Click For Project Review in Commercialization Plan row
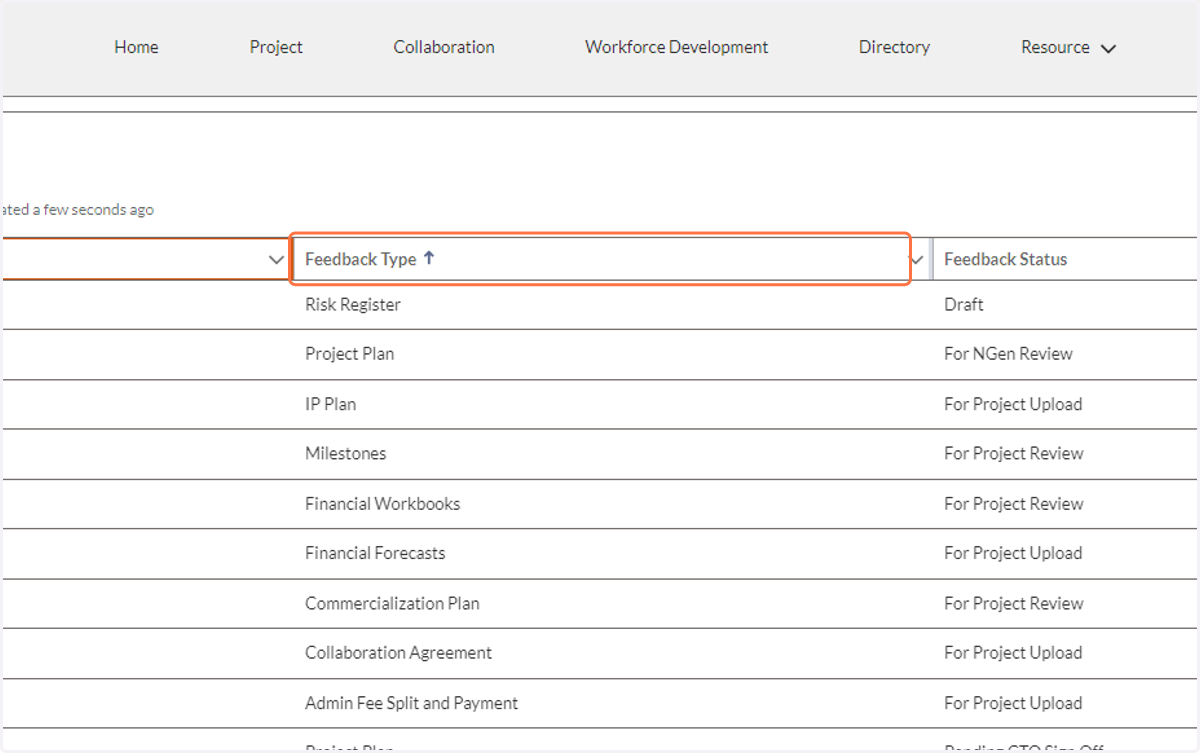The image size is (1200, 753). pyautogui.click(x=1014, y=603)
